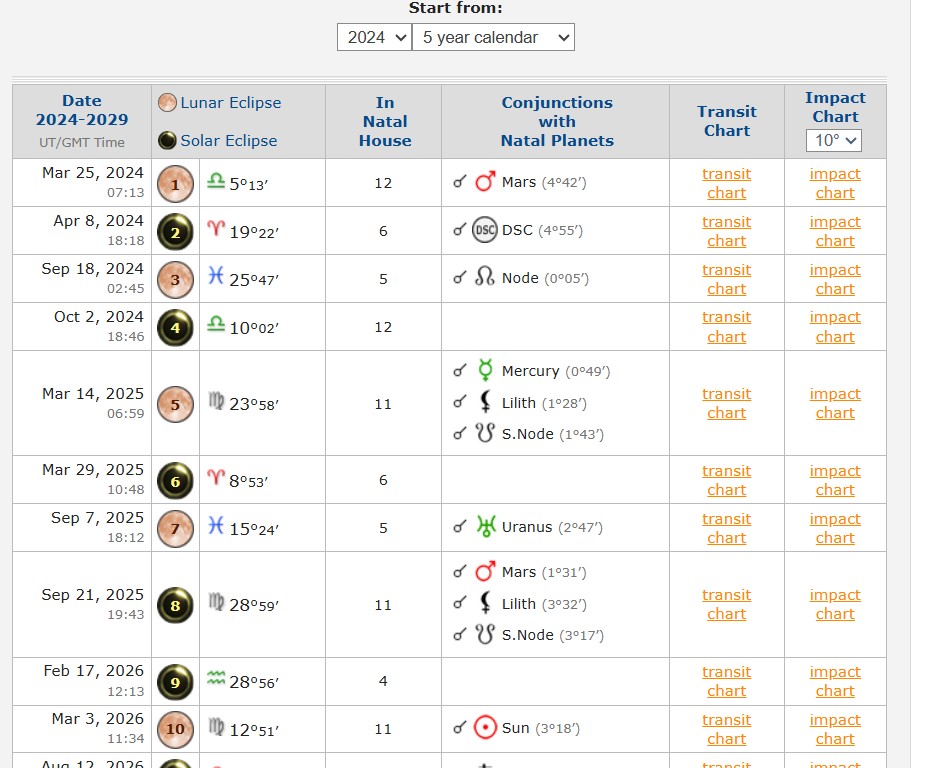Viewport: 937px width, 768px height.
Task: Click Sun (3°18') conjunction text
Action: click(x=541, y=728)
